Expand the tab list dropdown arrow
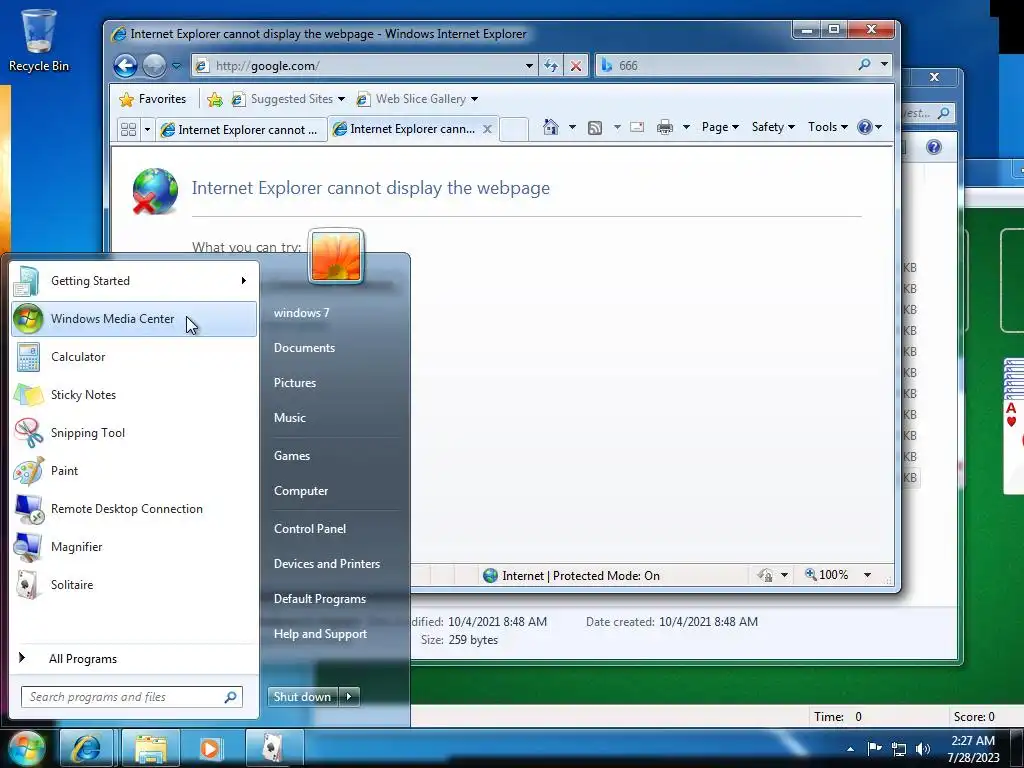 [x=147, y=129]
